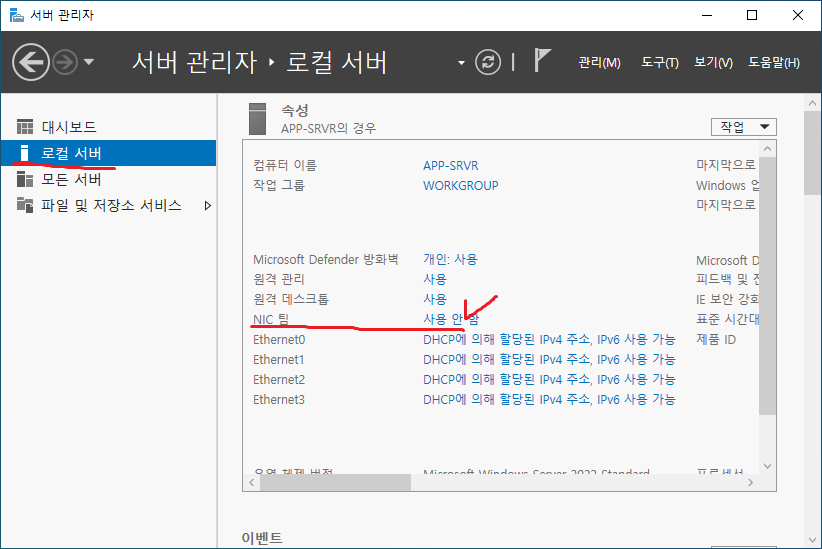Screen dimensions: 822x549
Task: Click the 로컬 서버 icon in sidebar
Action: pyautogui.click(x=24, y=153)
